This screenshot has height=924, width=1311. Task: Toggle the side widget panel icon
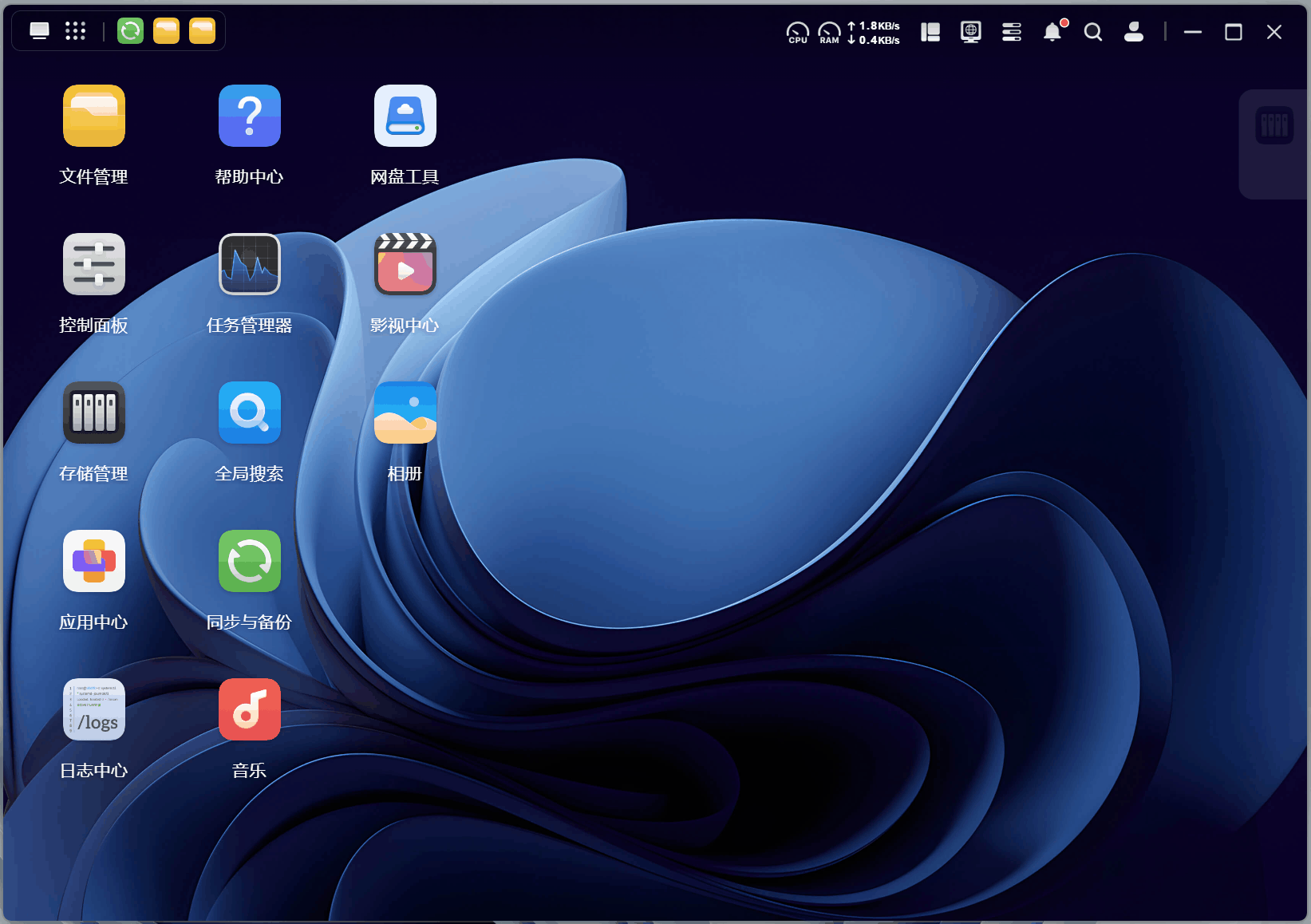pyautogui.click(x=930, y=32)
